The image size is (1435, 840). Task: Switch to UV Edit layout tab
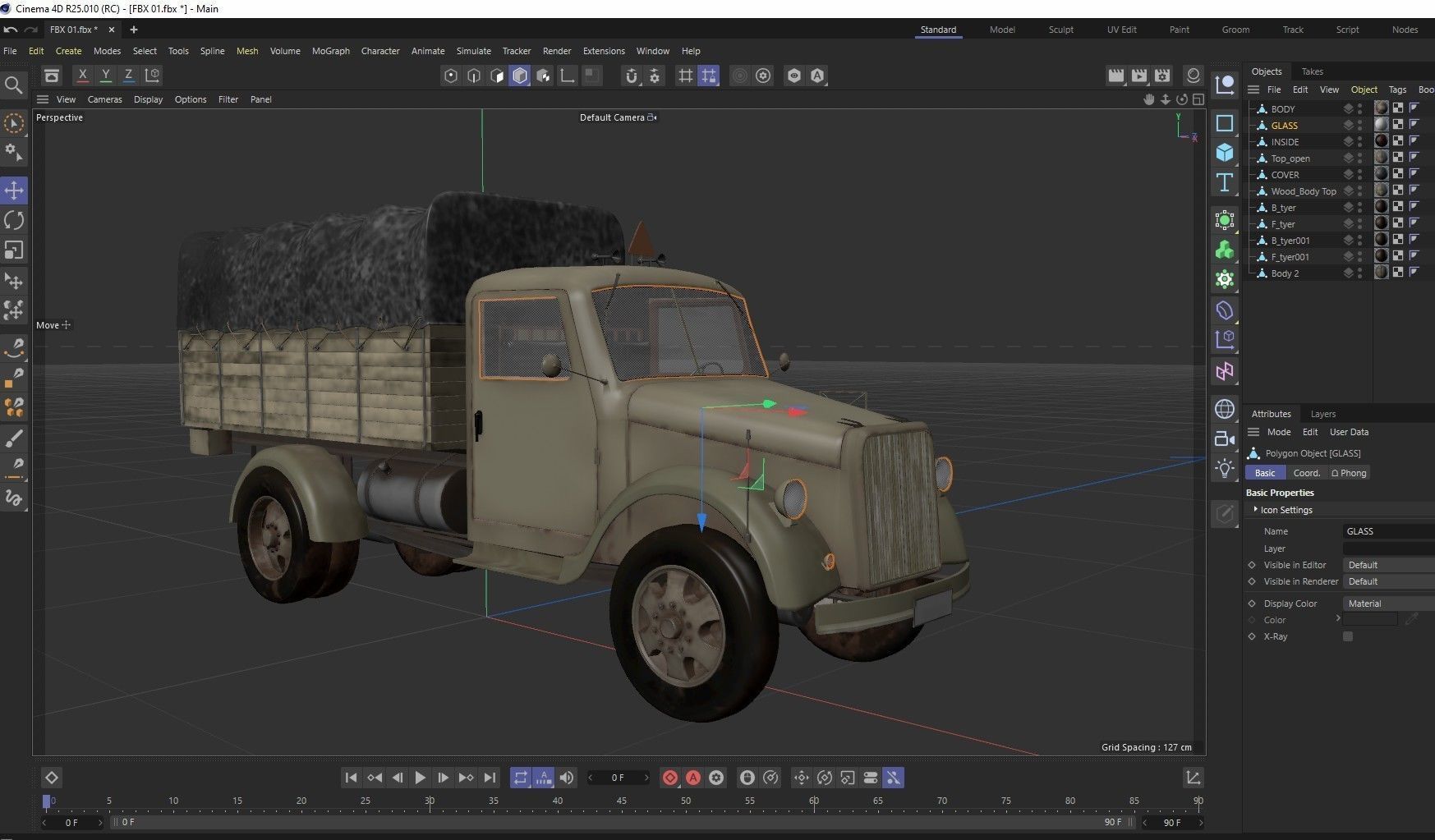pos(1121,30)
